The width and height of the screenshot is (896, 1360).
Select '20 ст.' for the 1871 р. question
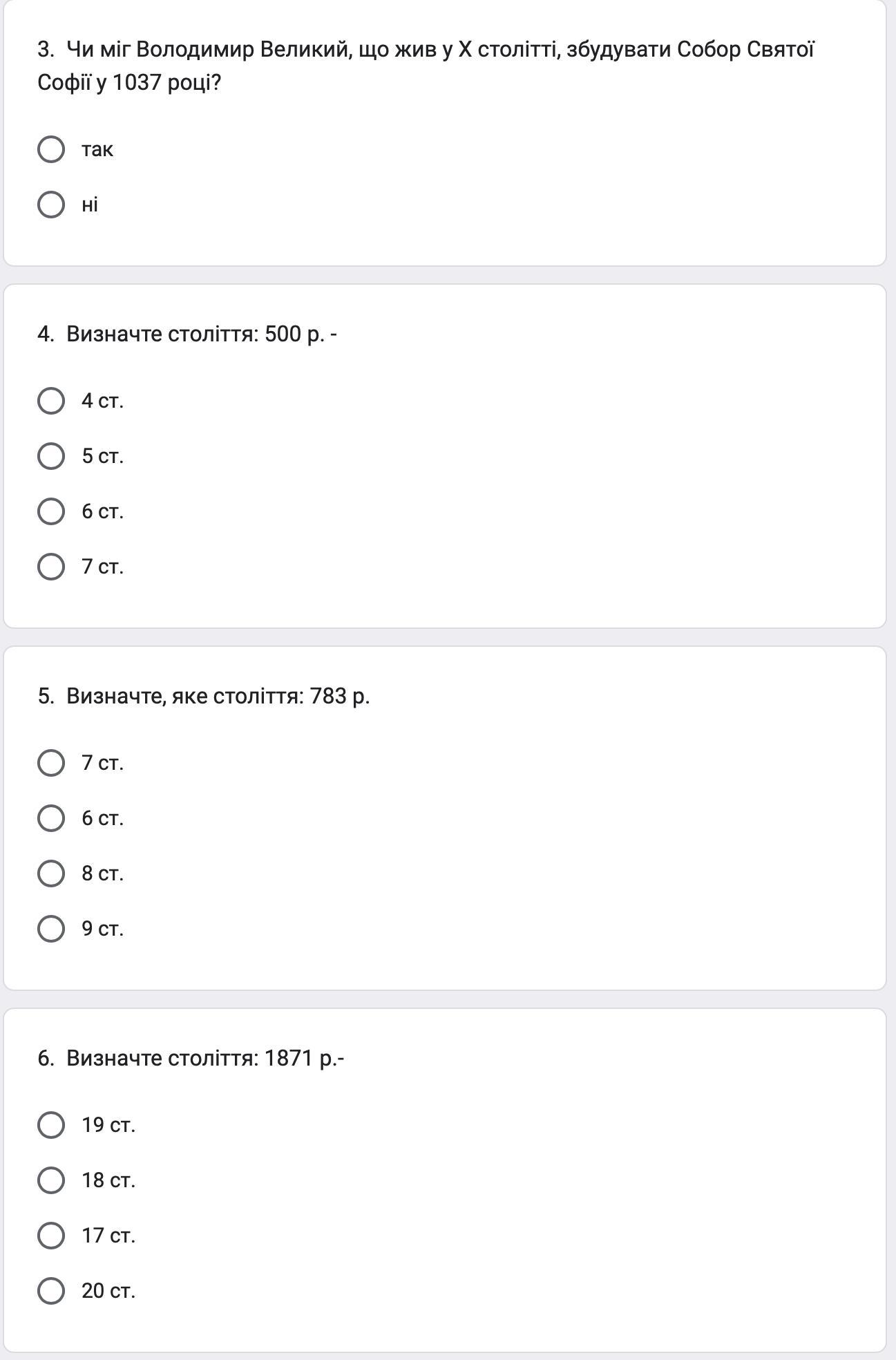(51, 1291)
